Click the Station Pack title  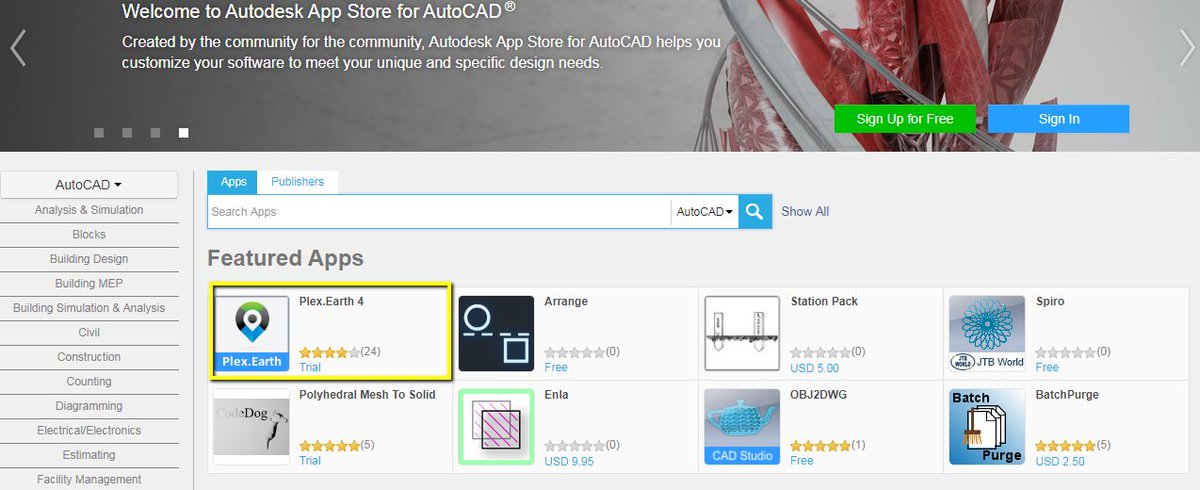pos(824,301)
